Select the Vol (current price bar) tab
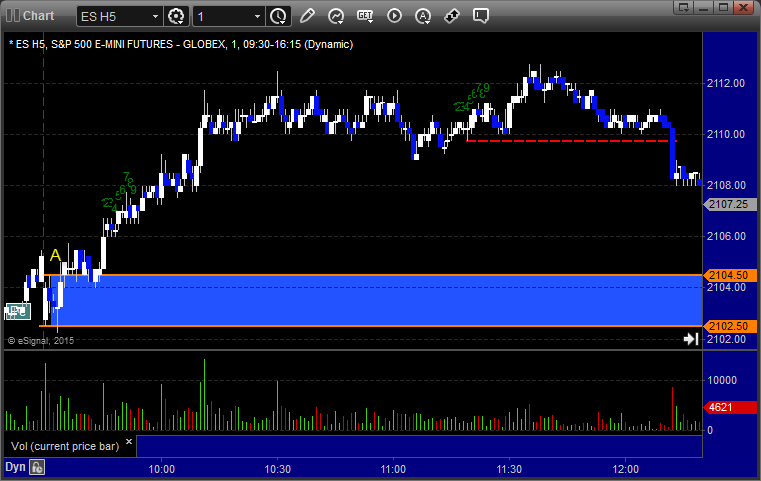This screenshot has height=481, width=761. (x=65, y=446)
